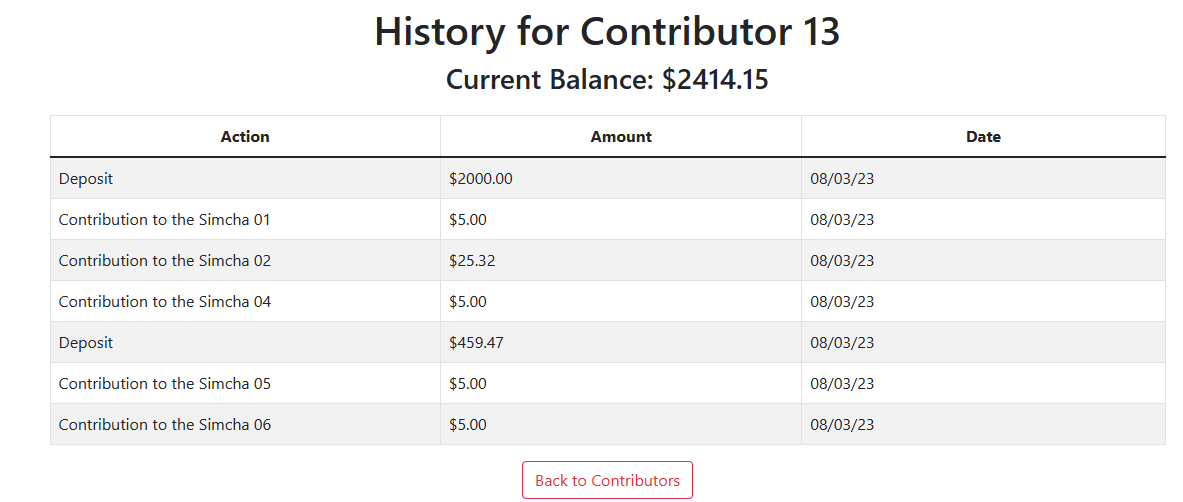Click the date cell of the $2000.00 deposit
Screen dimensions: 1183x502
tap(983, 179)
